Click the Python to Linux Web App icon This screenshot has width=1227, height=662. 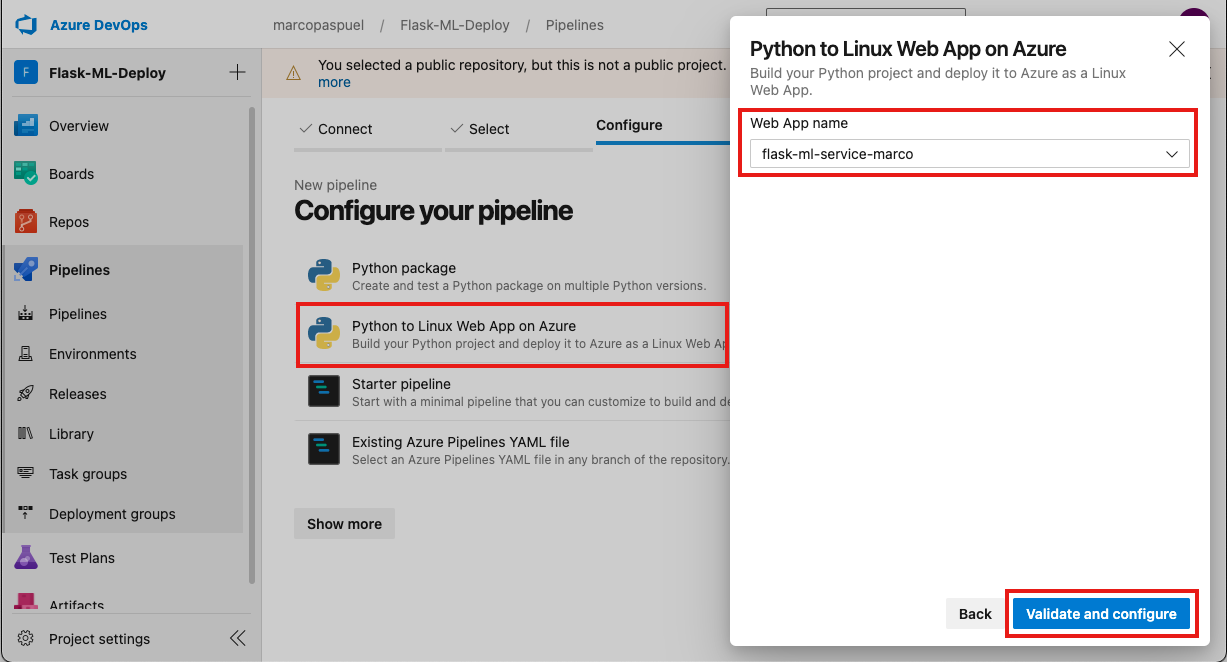323,333
